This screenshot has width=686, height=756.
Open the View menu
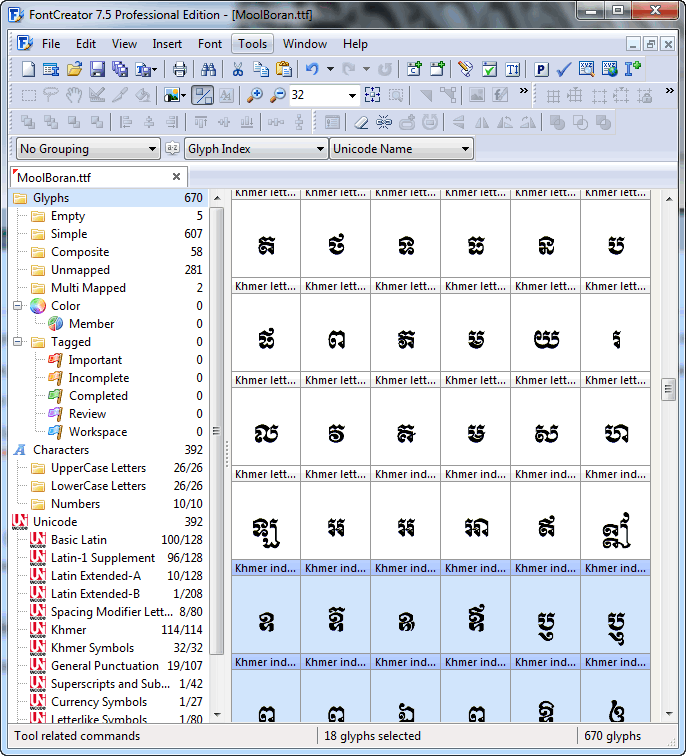(x=124, y=44)
